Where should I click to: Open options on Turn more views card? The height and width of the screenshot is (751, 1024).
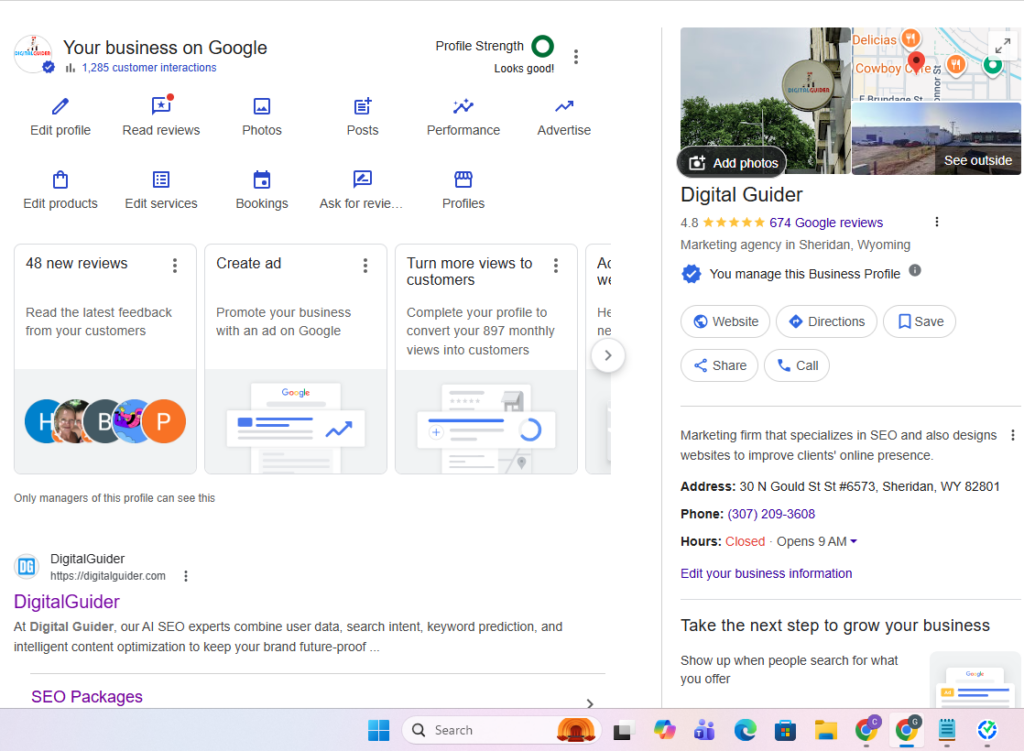(x=556, y=265)
